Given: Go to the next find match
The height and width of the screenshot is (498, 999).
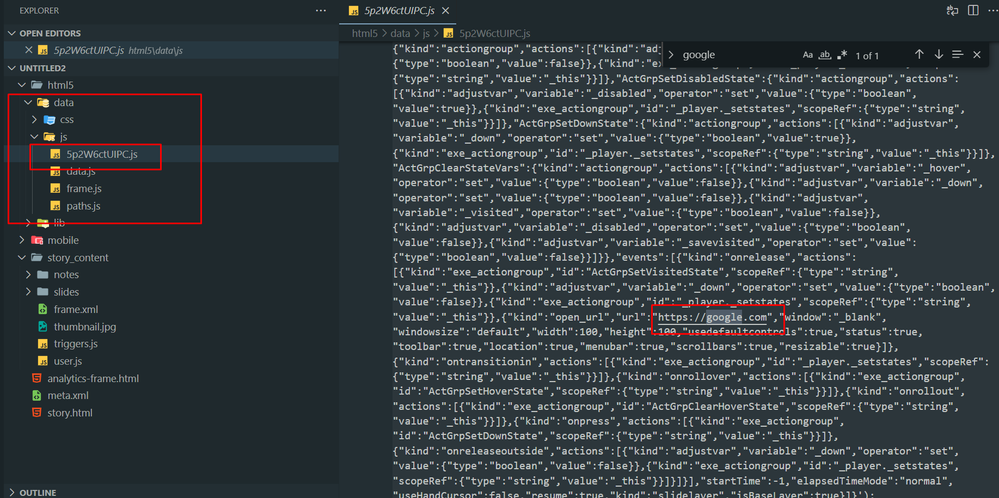Looking at the screenshot, I should [938, 55].
